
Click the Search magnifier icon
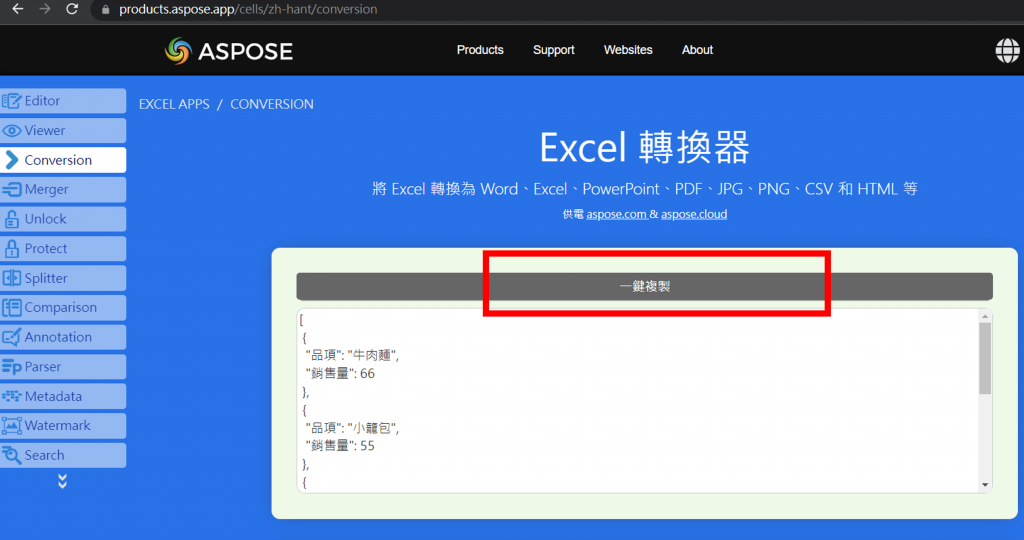coord(11,455)
